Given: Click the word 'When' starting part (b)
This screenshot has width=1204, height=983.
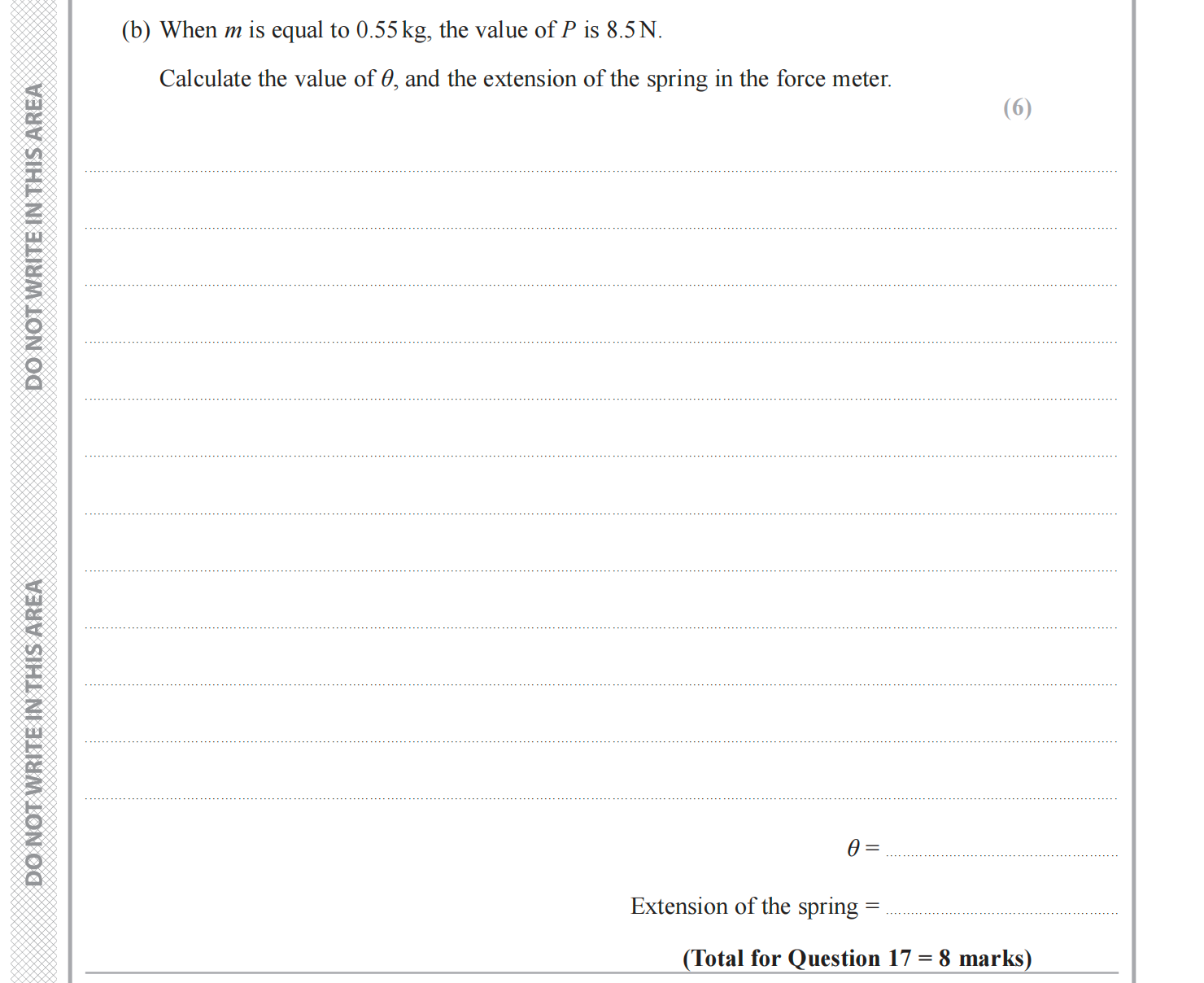Looking at the screenshot, I should [188, 31].
